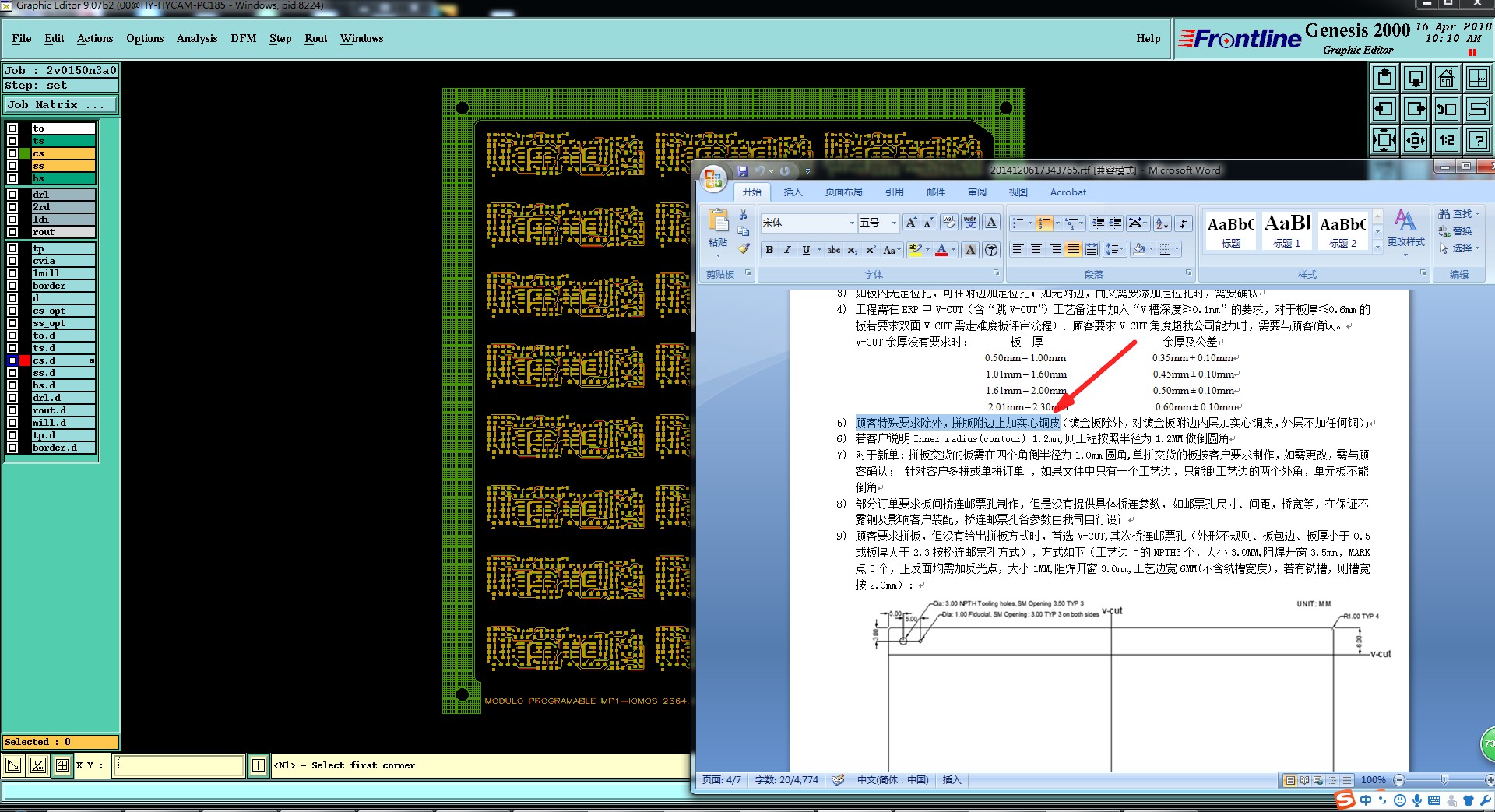This screenshot has width=1495, height=812.
Task: Open the underline style dropdown arrow
Action: point(819,250)
